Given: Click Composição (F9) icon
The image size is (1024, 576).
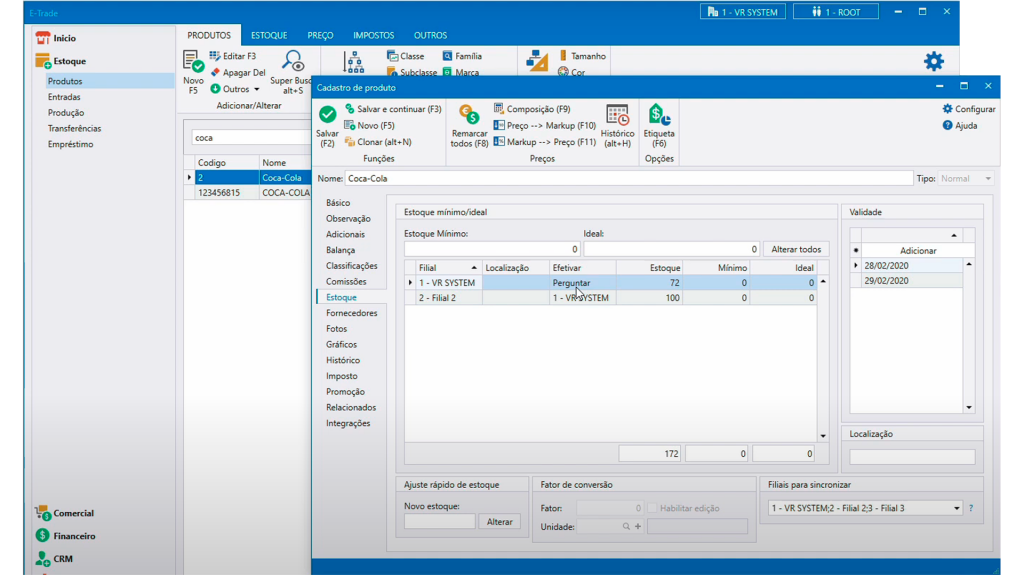Looking at the screenshot, I should coord(499,109).
